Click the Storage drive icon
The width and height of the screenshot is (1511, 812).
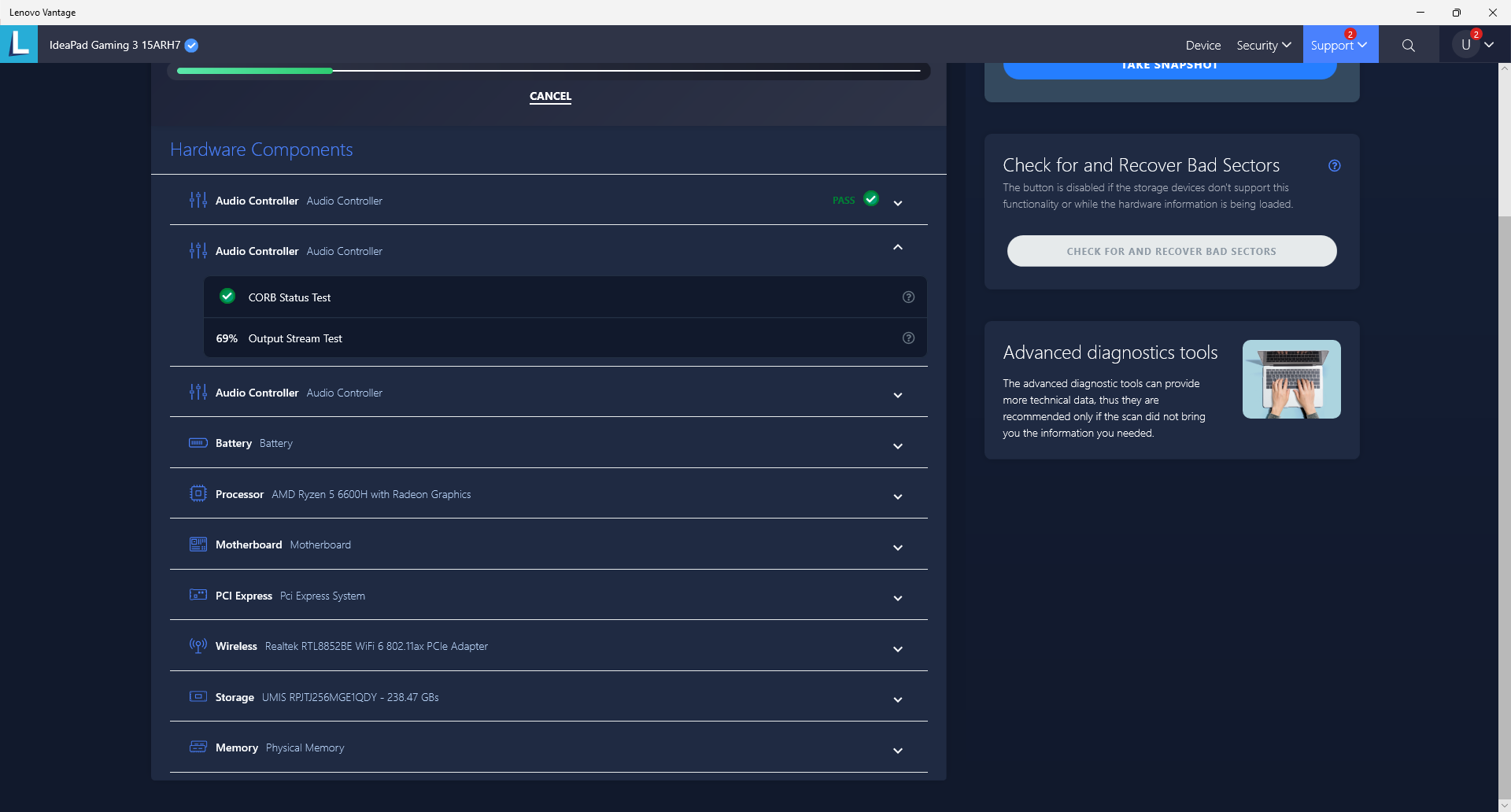pos(198,696)
